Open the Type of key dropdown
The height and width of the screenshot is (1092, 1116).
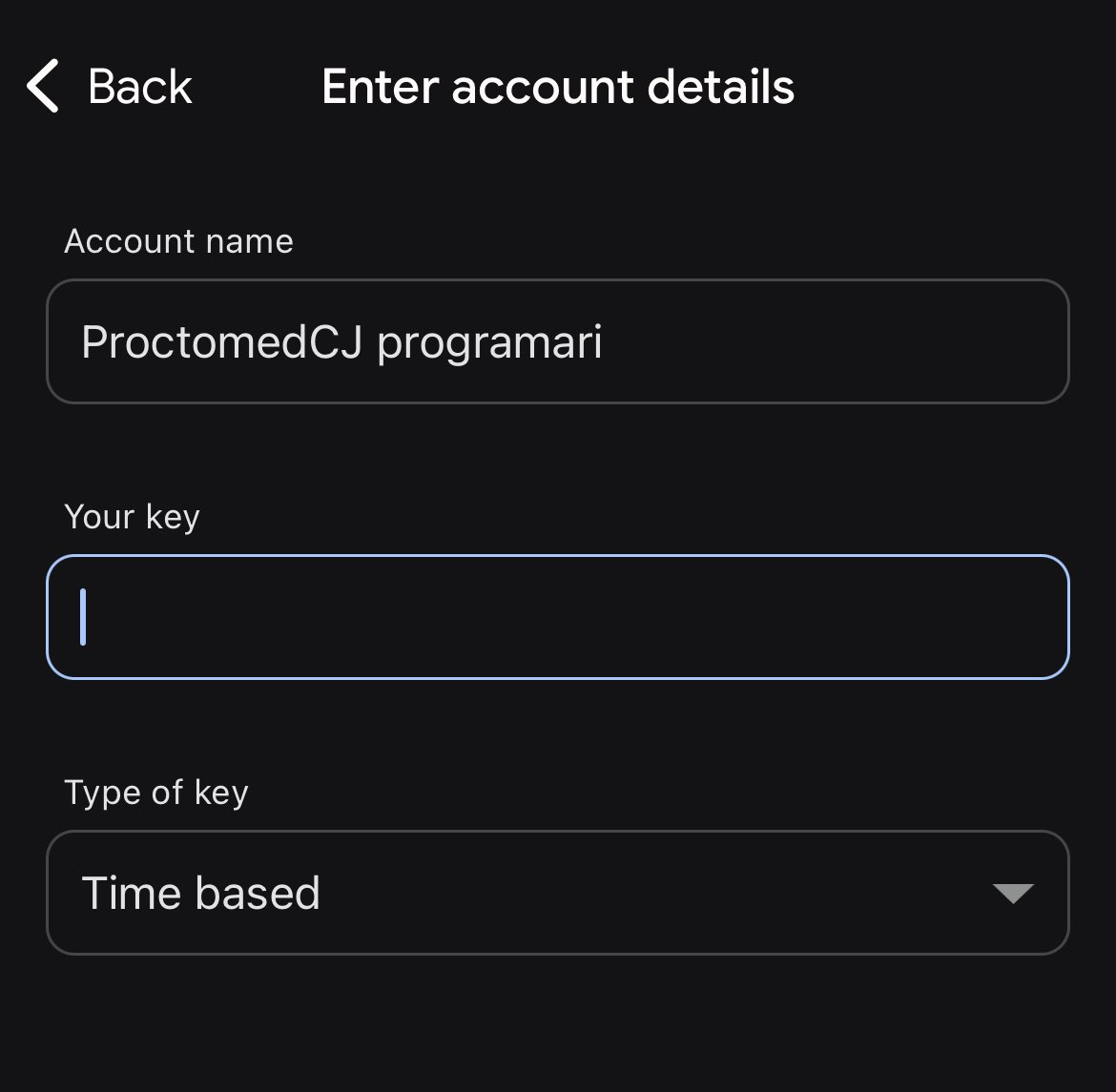pyautogui.click(x=557, y=893)
